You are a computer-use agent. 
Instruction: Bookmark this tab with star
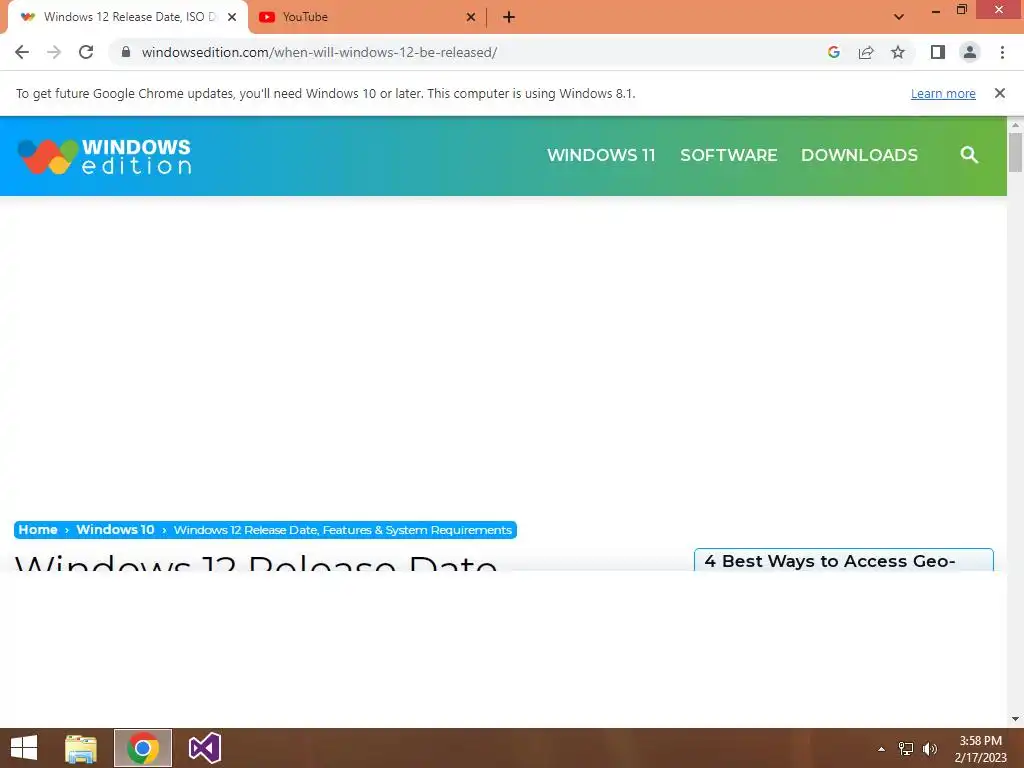pyautogui.click(x=898, y=52)
